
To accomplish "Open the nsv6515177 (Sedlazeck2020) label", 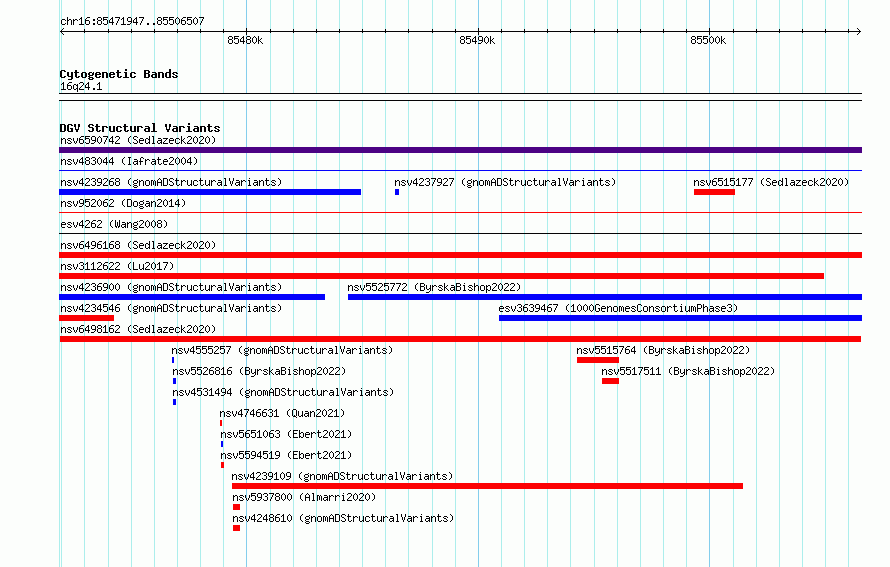I will coord(771,182).
